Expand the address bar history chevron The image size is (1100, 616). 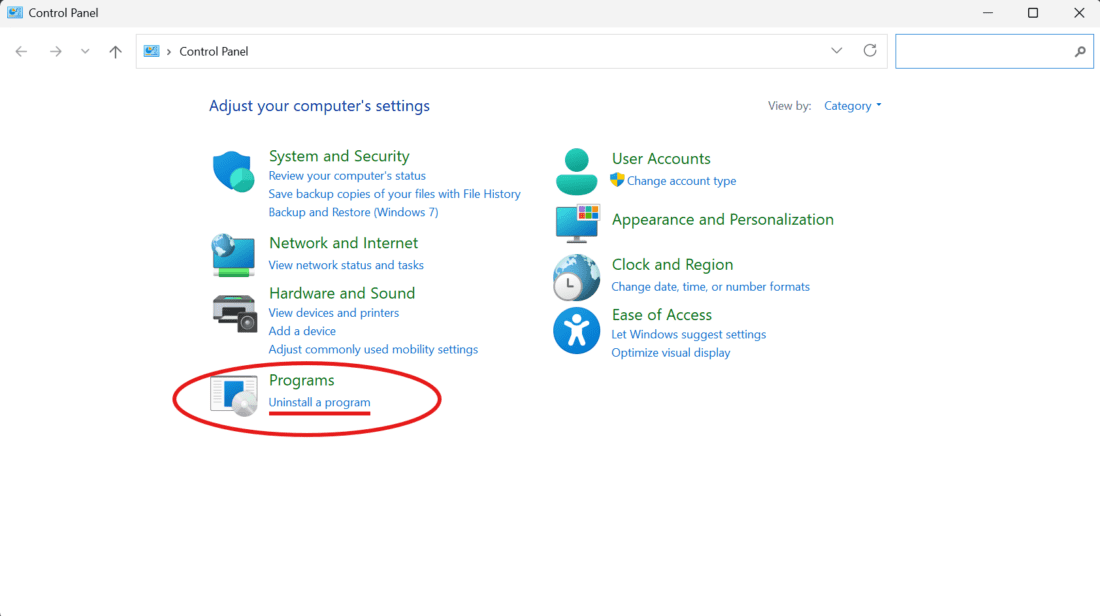click(836, 51)
